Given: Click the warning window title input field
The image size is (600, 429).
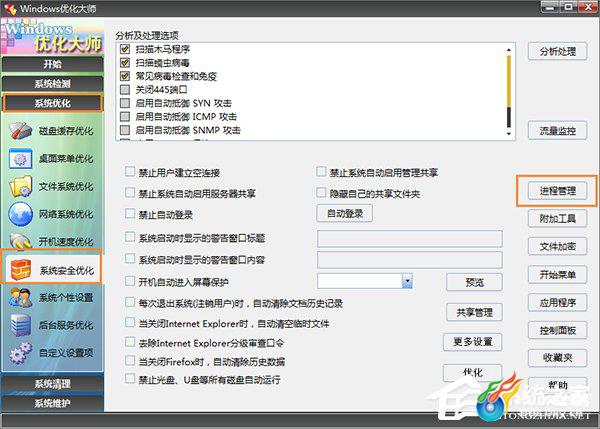Looking at the screenshot, I should tap(409, 238).
